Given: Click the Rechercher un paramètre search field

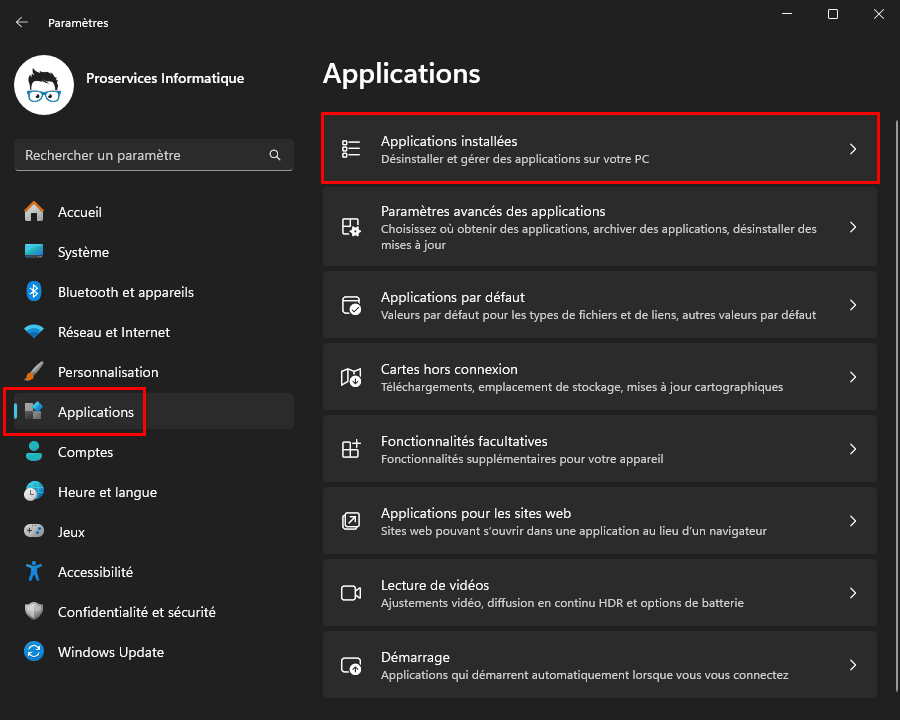Looking at the screenshot, I should (x=150, y=155).
